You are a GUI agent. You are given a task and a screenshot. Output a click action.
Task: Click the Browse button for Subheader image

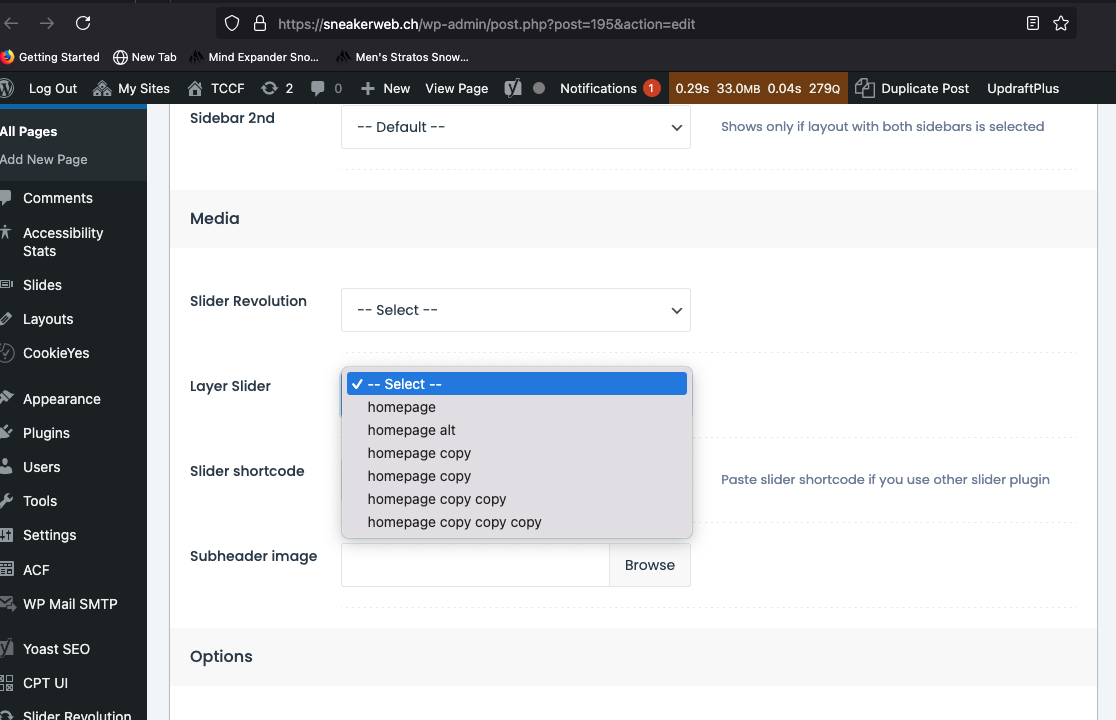click(649, 565)
